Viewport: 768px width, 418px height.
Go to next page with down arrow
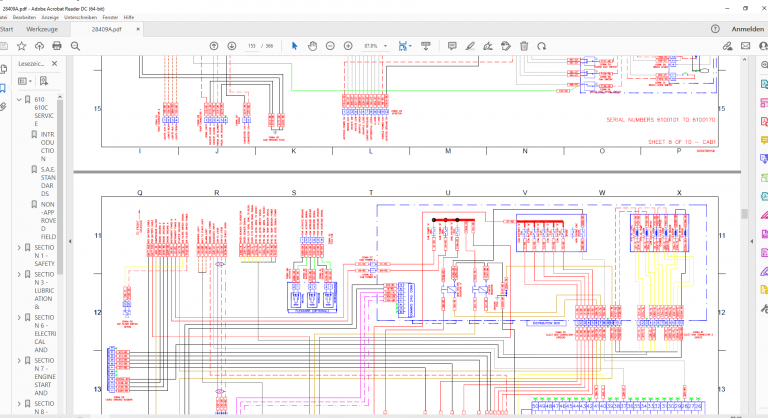point(232,46)
